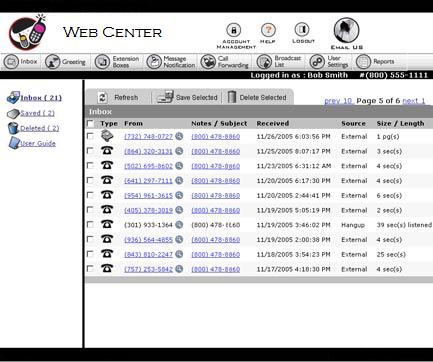Click the '1 pg(s)' size cell
The image size is (433, 362).
pyautogui.click(x=388, y=137)
